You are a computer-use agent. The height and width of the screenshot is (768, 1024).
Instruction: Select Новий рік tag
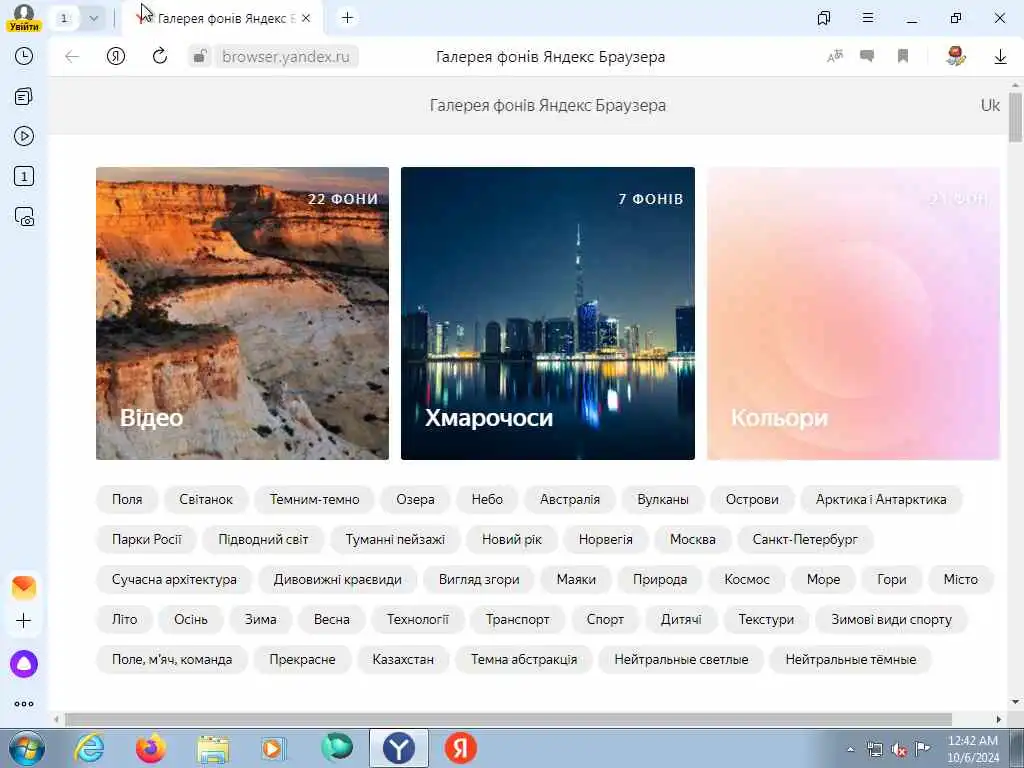pos(512,539)
